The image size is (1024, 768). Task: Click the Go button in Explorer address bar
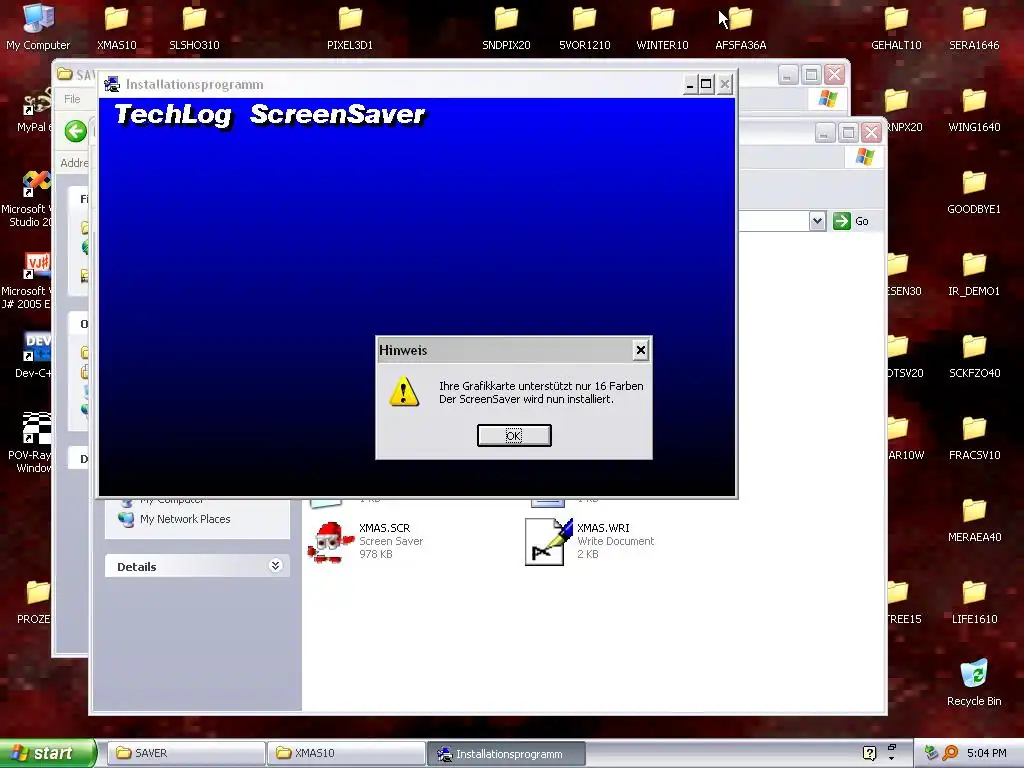coord(851,221)
